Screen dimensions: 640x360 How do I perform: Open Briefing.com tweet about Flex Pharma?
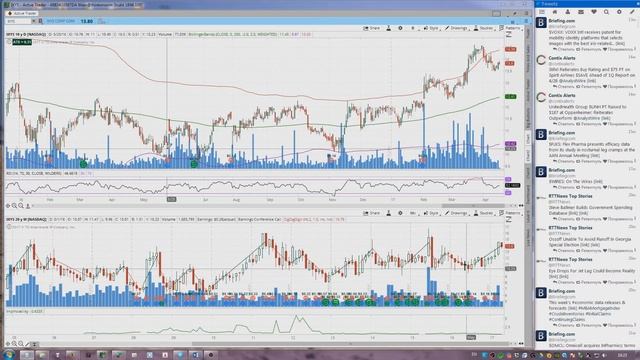coord(587,147)
